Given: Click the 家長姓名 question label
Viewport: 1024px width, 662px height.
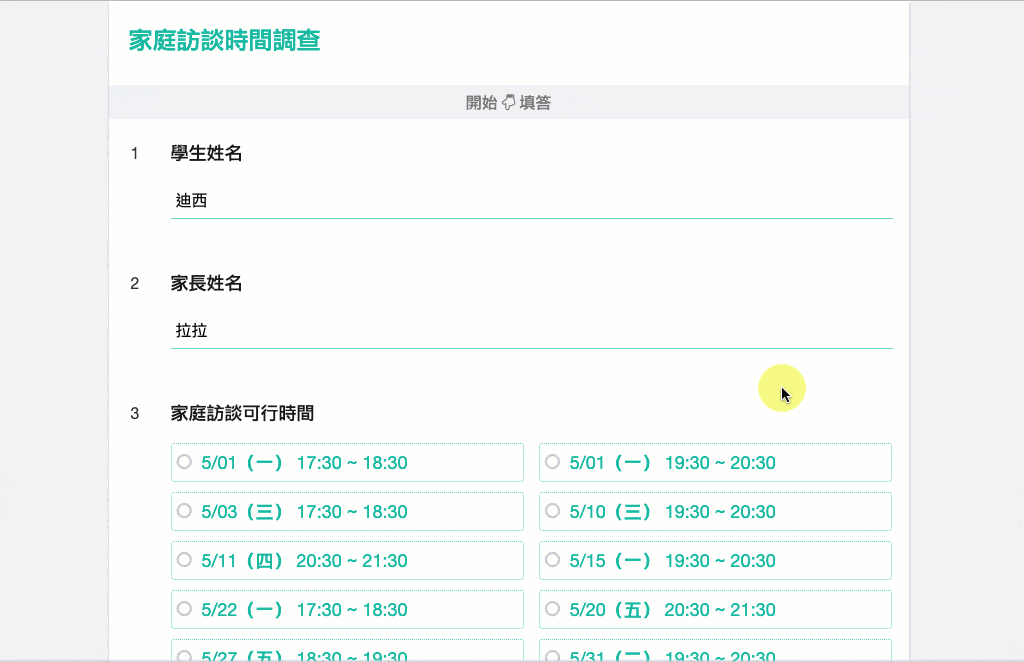Looking at the screenshot, I should pos(206,283).
